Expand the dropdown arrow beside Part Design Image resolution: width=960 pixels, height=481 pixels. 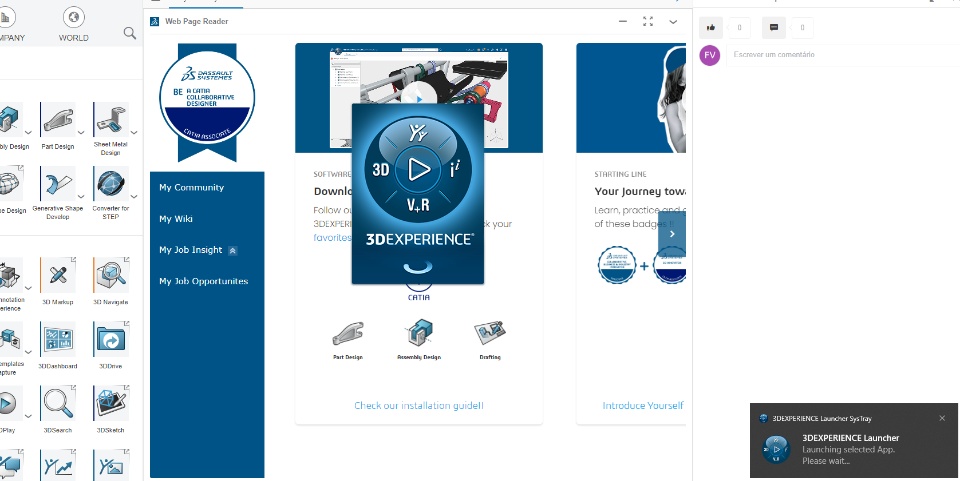tap(81, 132)
